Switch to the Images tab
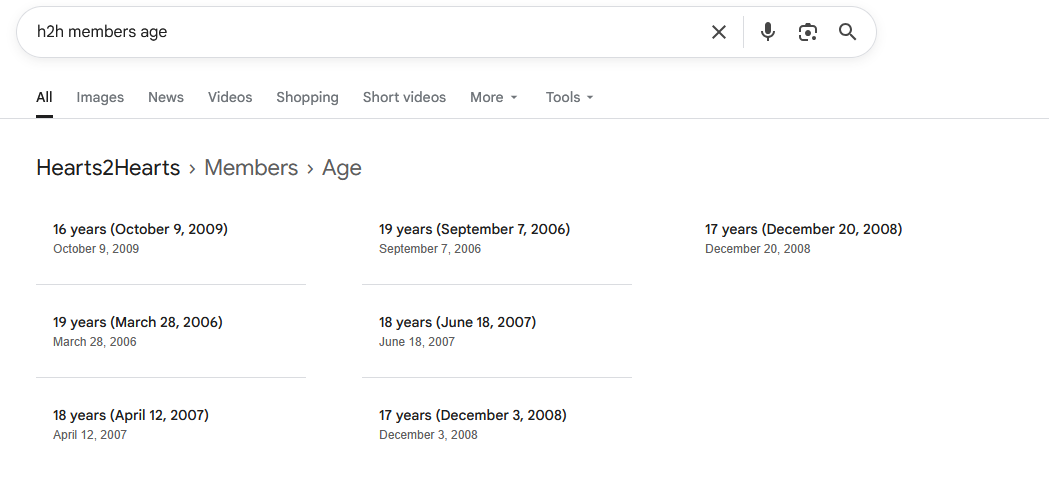Viewport: 1049px width, 502px height. coord(100,98)
